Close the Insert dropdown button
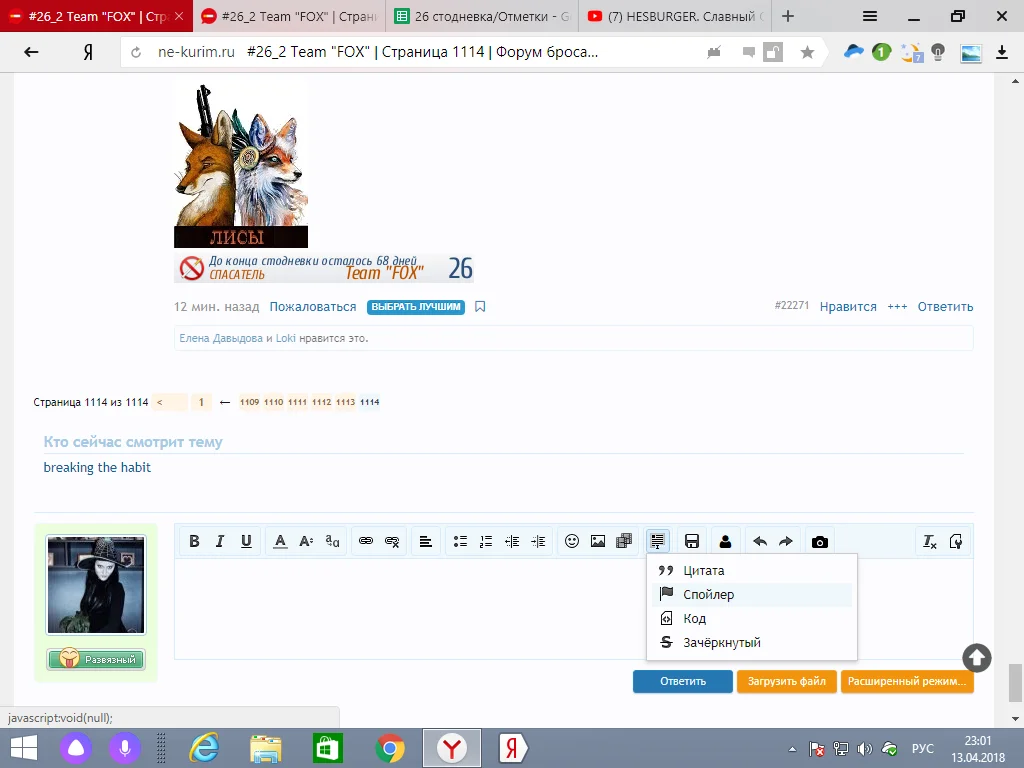This screenshot has width=1024, height=768. [x=658, y=541]
